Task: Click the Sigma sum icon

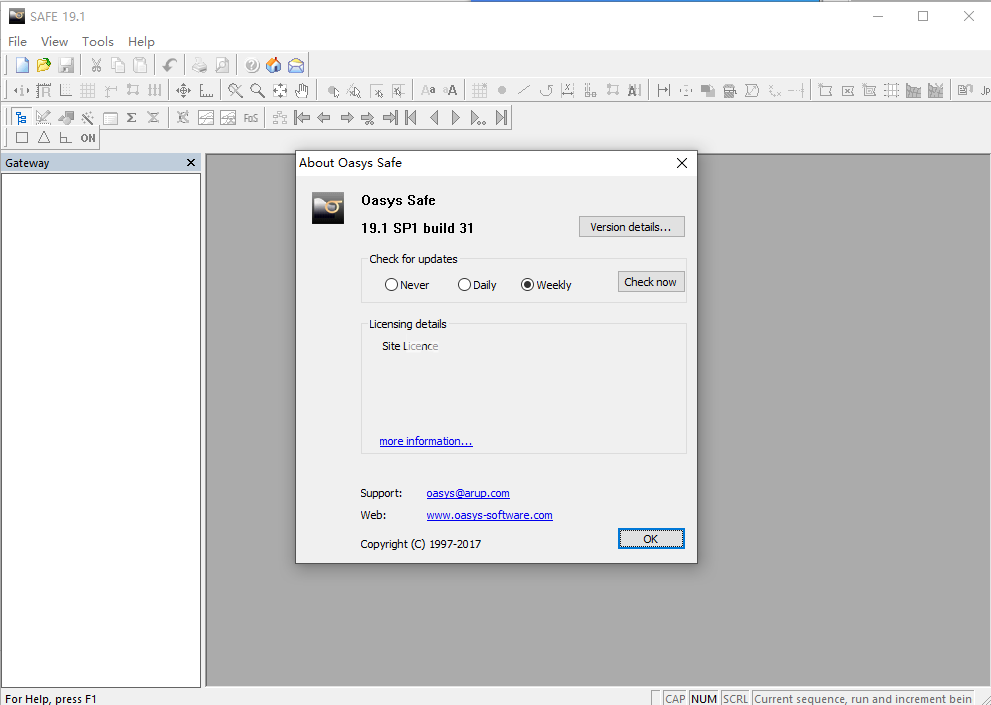Action: (131, 118)
